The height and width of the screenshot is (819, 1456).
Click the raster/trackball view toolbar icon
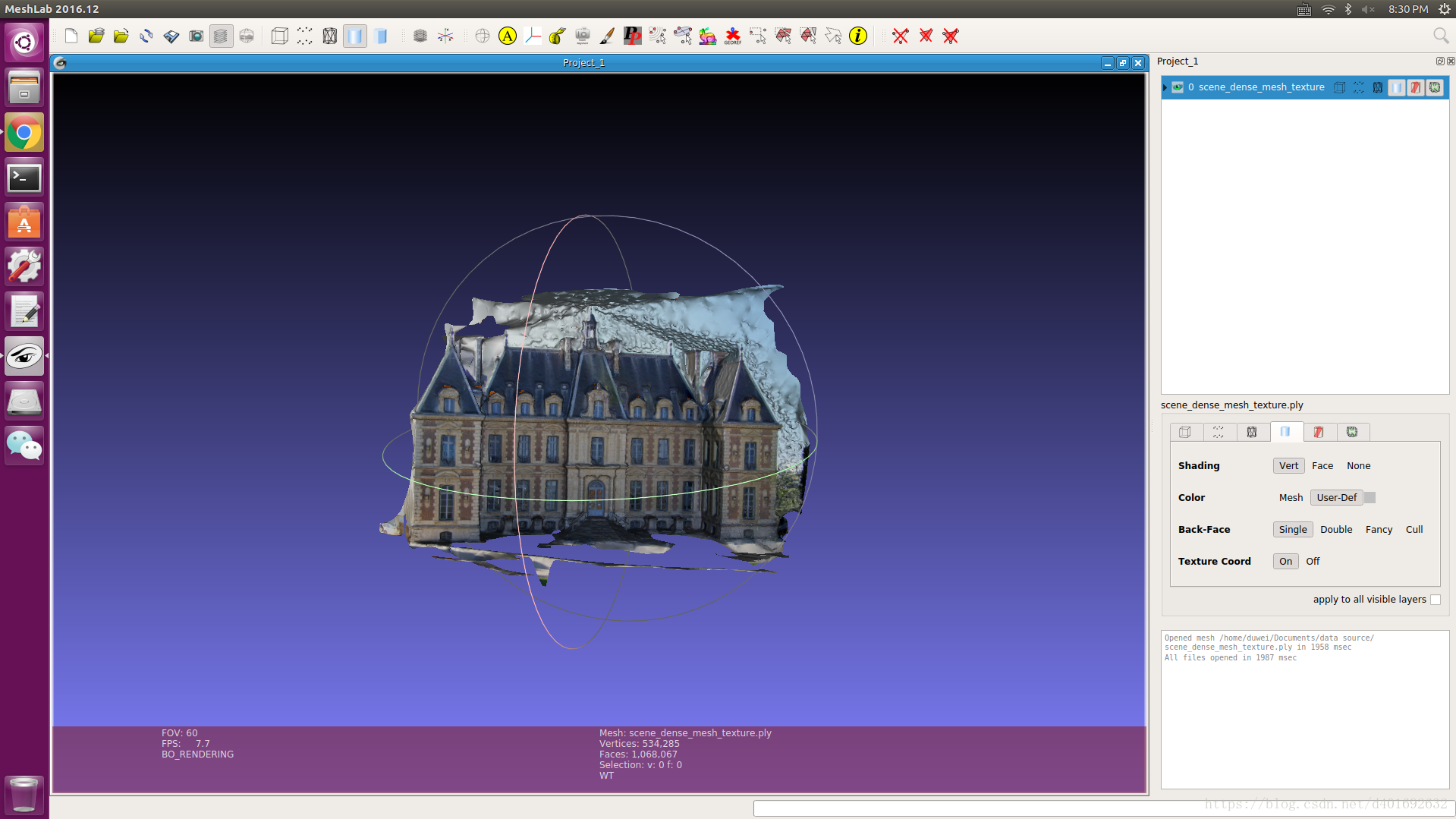pyautogui.click(x=247, y=36)
